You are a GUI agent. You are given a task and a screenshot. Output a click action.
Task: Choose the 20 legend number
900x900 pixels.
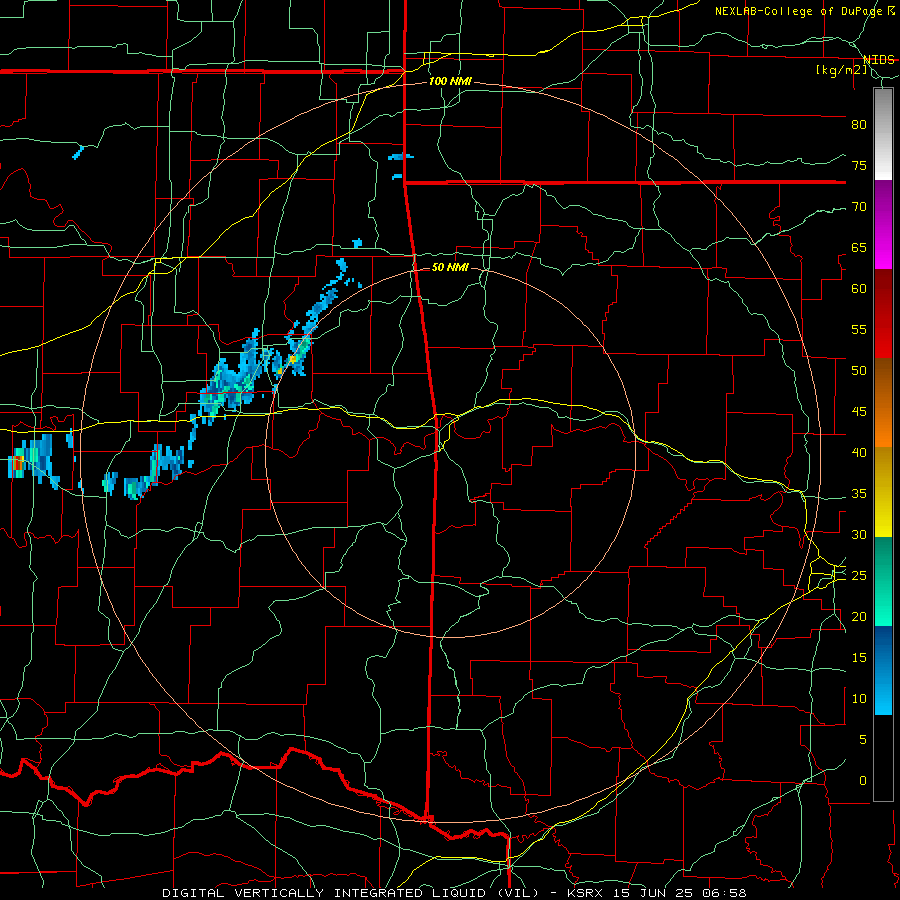pos(859,616)
